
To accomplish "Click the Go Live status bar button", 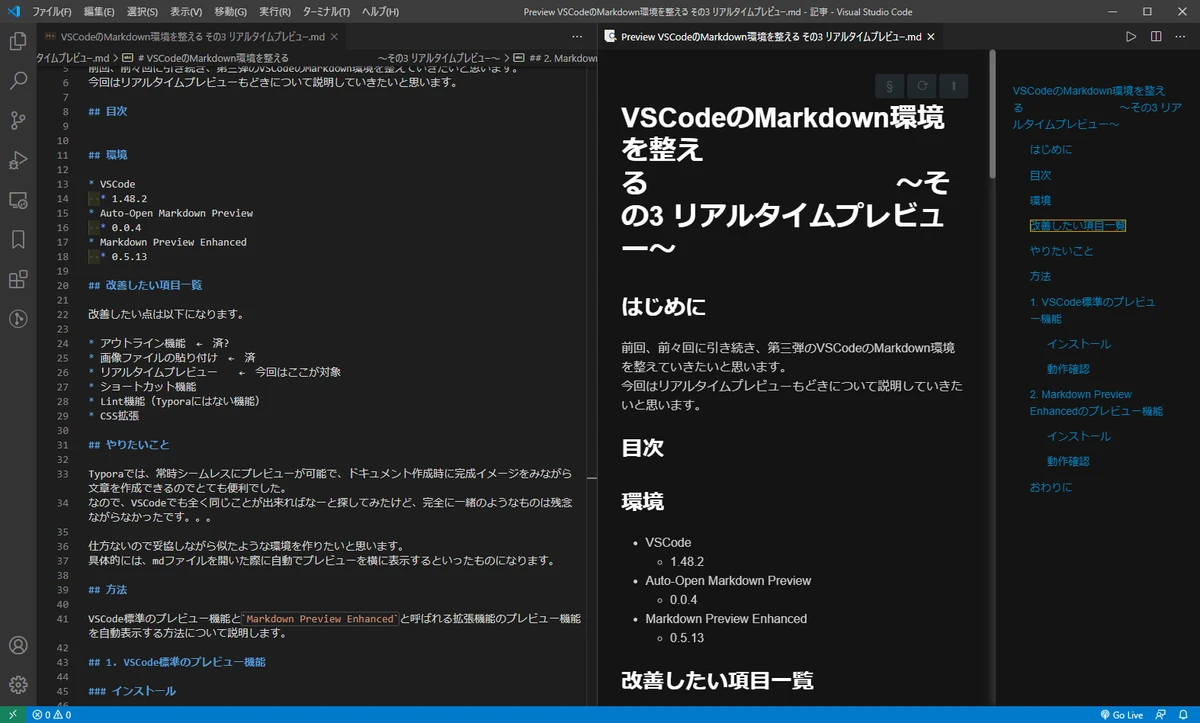I will (1121, 715).
